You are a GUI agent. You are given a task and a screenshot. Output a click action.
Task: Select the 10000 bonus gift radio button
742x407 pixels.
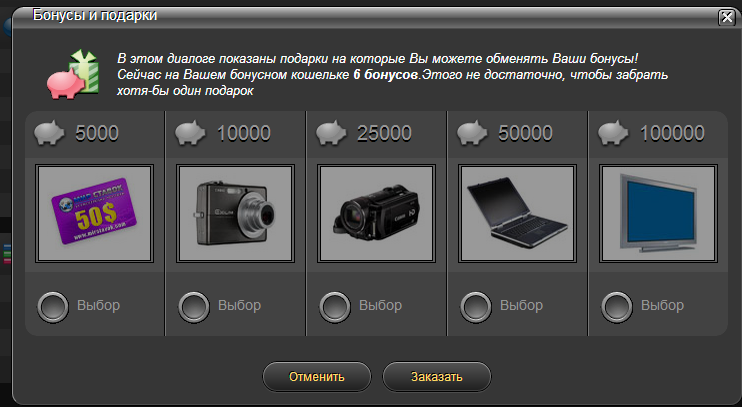tap(194, 307)
